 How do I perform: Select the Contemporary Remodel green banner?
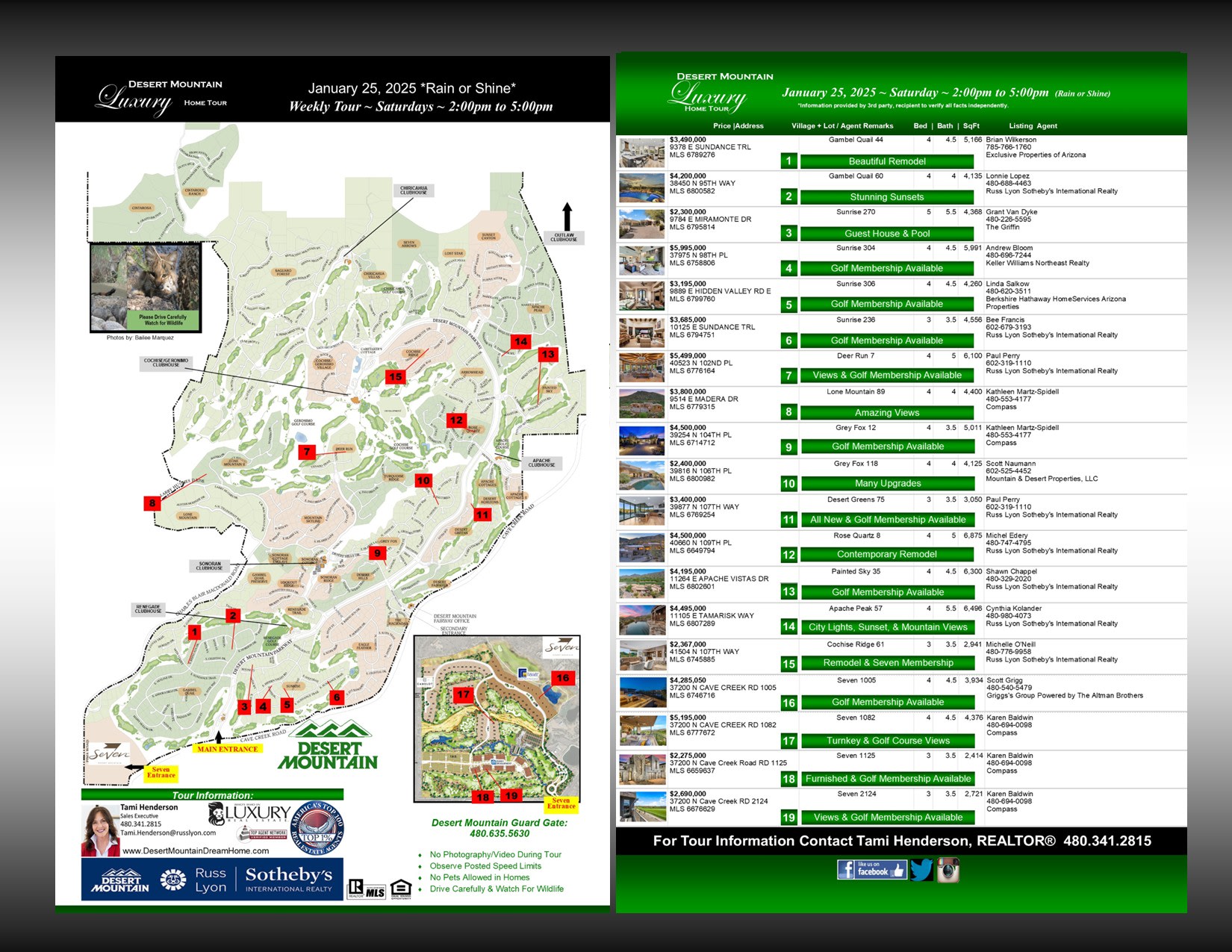[x=886, y=554]
